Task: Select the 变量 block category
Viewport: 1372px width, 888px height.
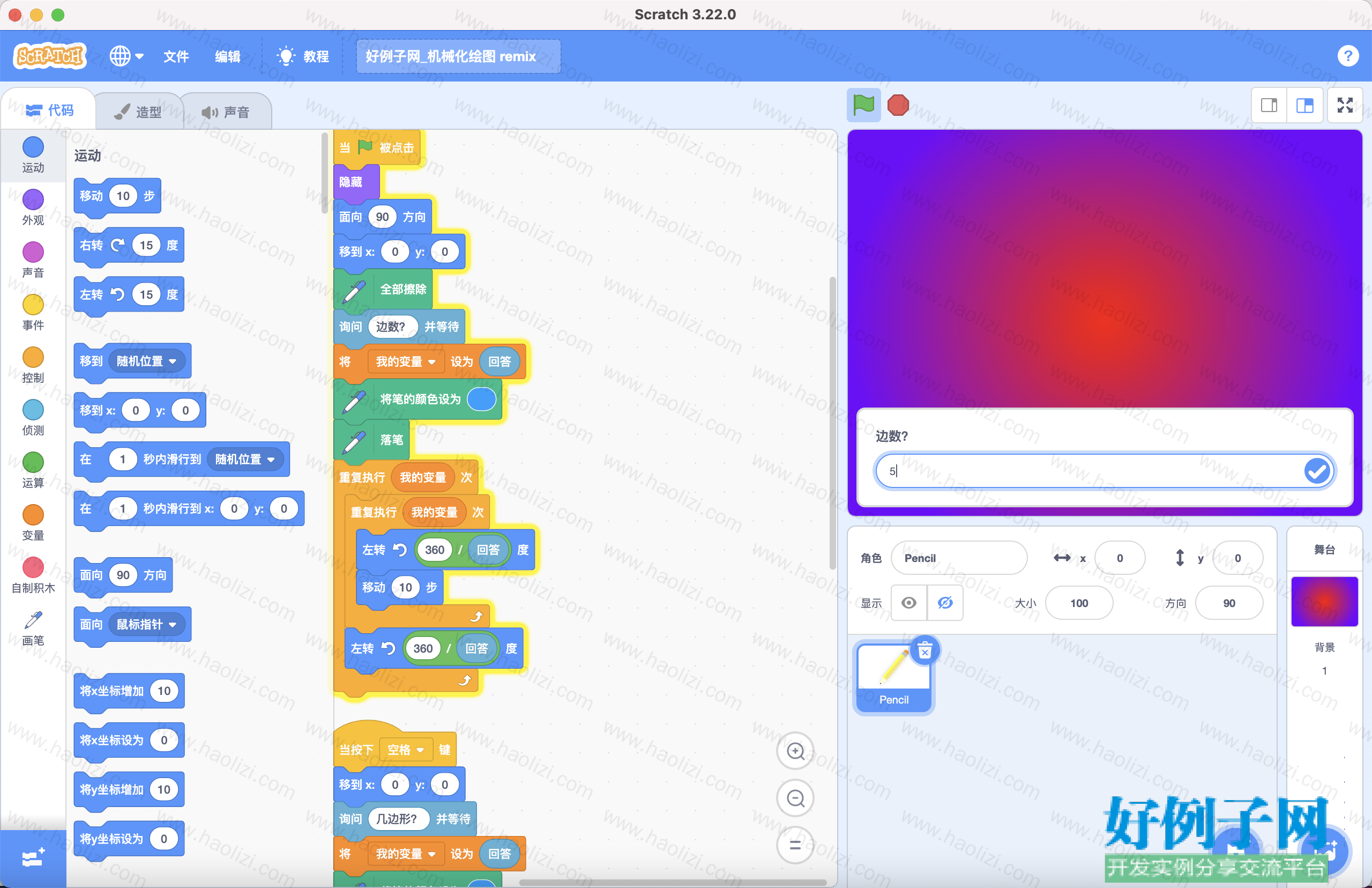Action: click(33, 522)
